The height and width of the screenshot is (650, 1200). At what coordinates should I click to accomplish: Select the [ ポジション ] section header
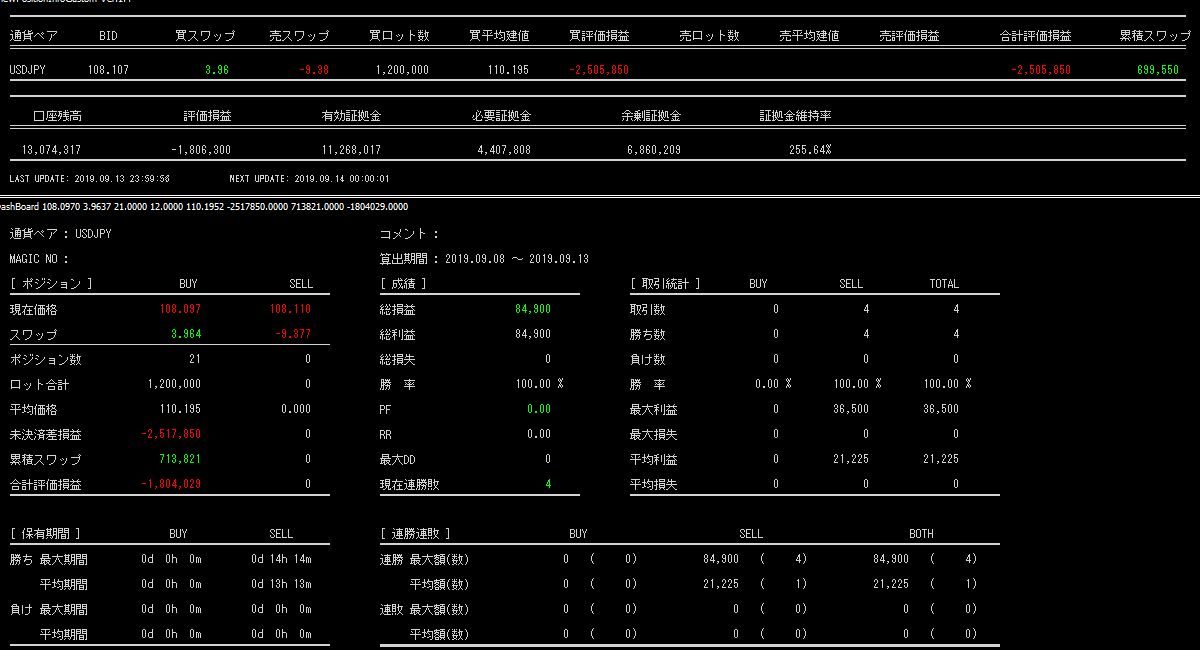coord(50,284)
